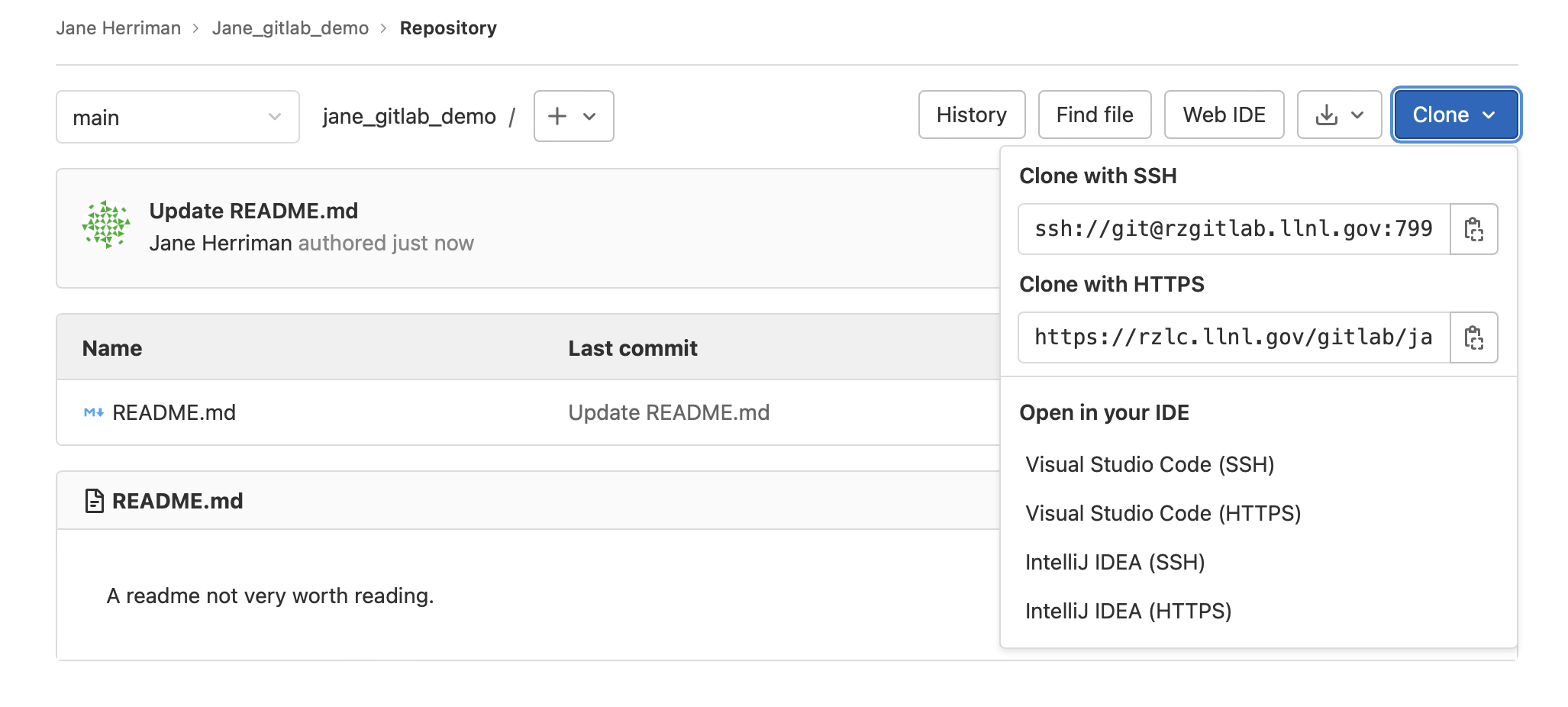Copy the HTTPS clone URL
This screenshot has width=1568, height=707.
pos(1473,337)
